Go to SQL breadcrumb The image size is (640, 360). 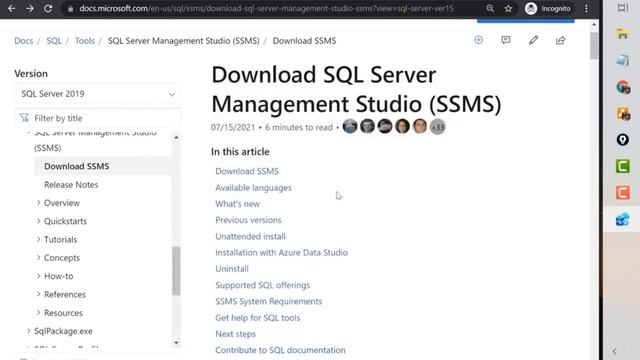point(54,41)
